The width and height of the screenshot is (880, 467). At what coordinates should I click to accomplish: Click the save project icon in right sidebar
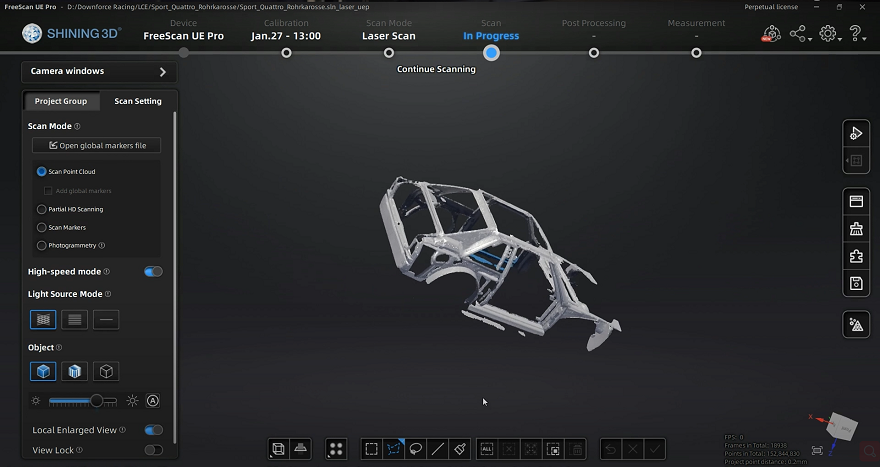pos(856,283)
